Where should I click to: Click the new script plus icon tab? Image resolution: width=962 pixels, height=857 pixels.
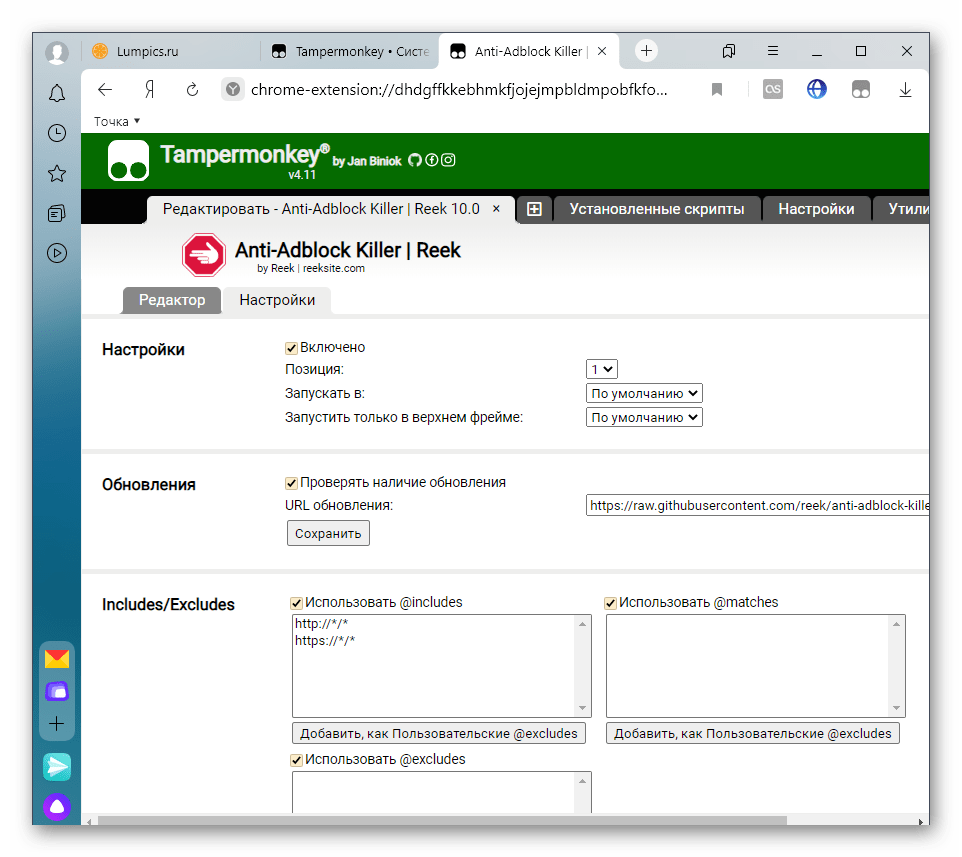click(534, 209)
